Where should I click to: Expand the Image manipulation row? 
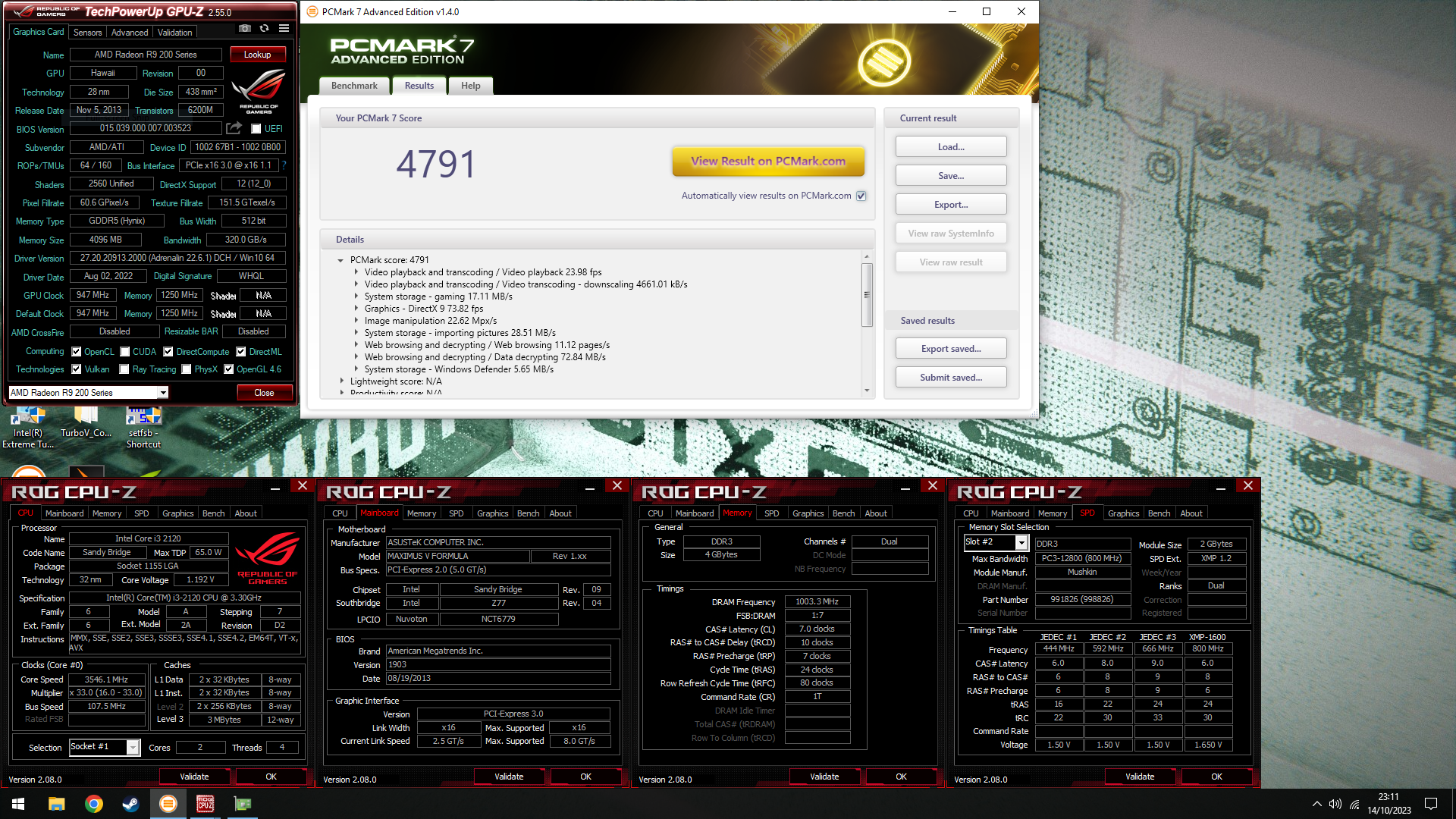click(x=356, y=321)
